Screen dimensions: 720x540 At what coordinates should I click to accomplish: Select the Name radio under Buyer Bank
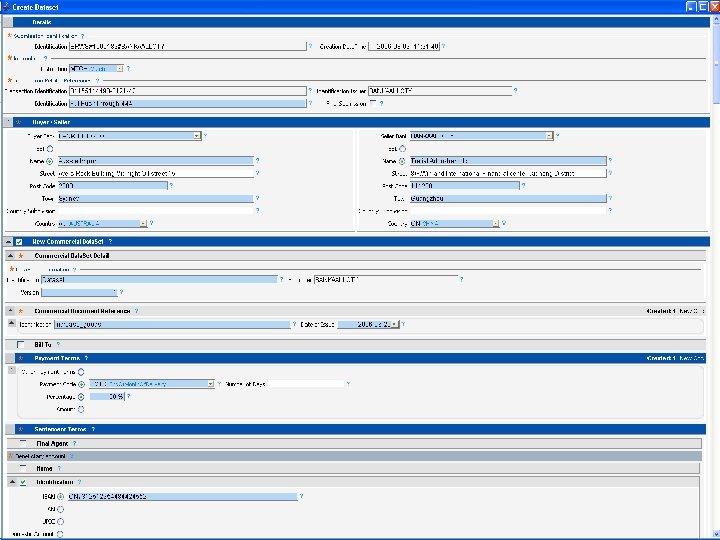(x=50, y=161)
